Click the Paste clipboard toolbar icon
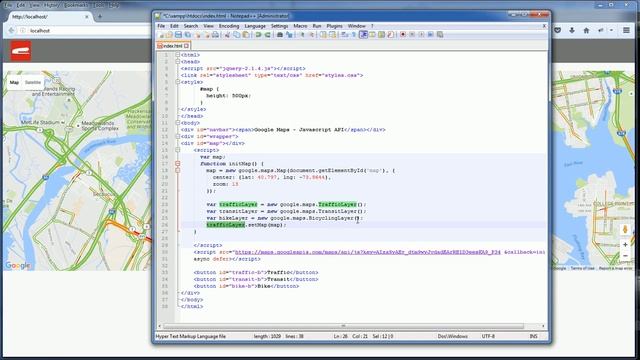 (x=246, y=35)
